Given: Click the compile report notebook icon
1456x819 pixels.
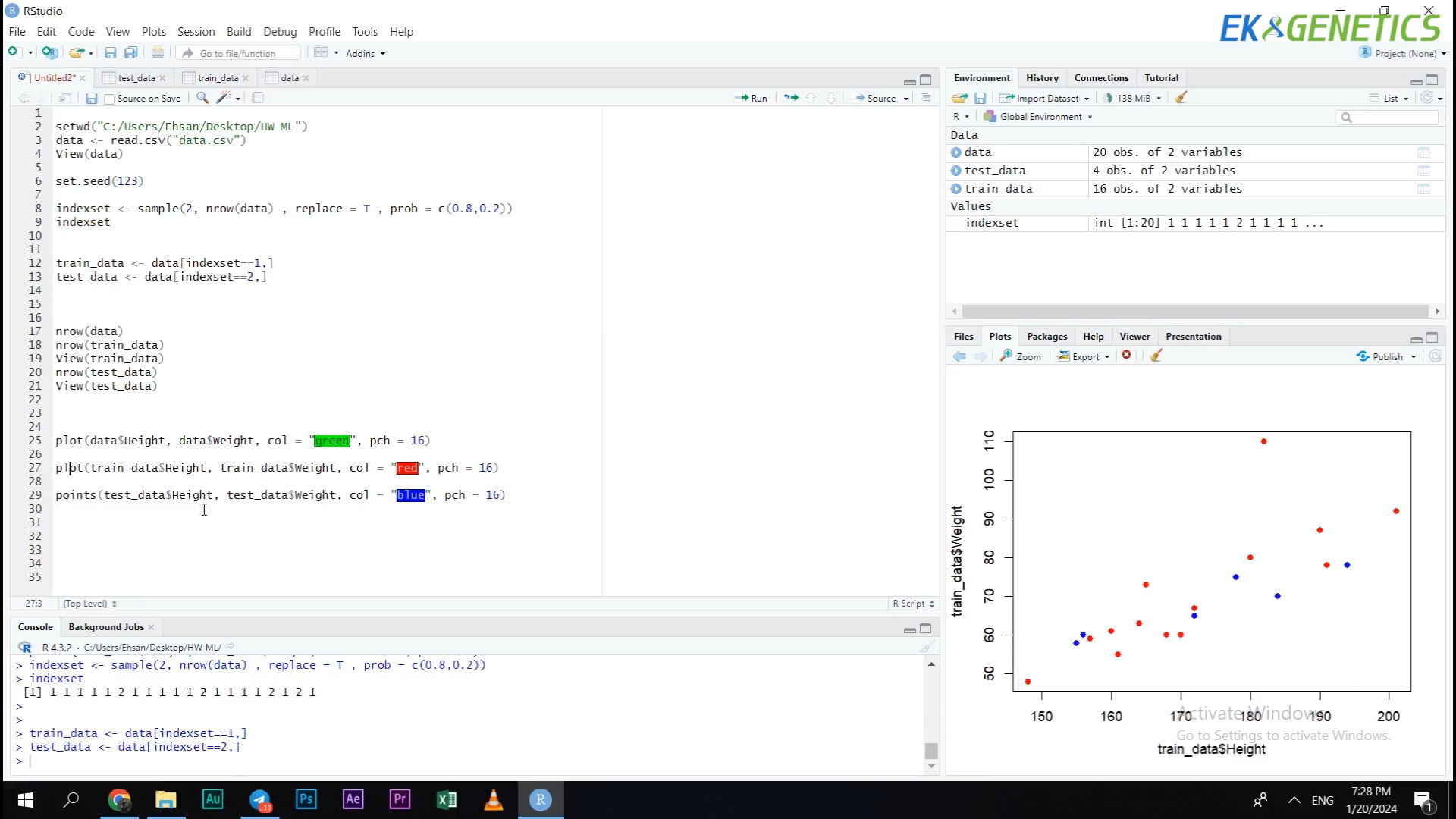Looking at the screenshot, I should tap(258, 98).
